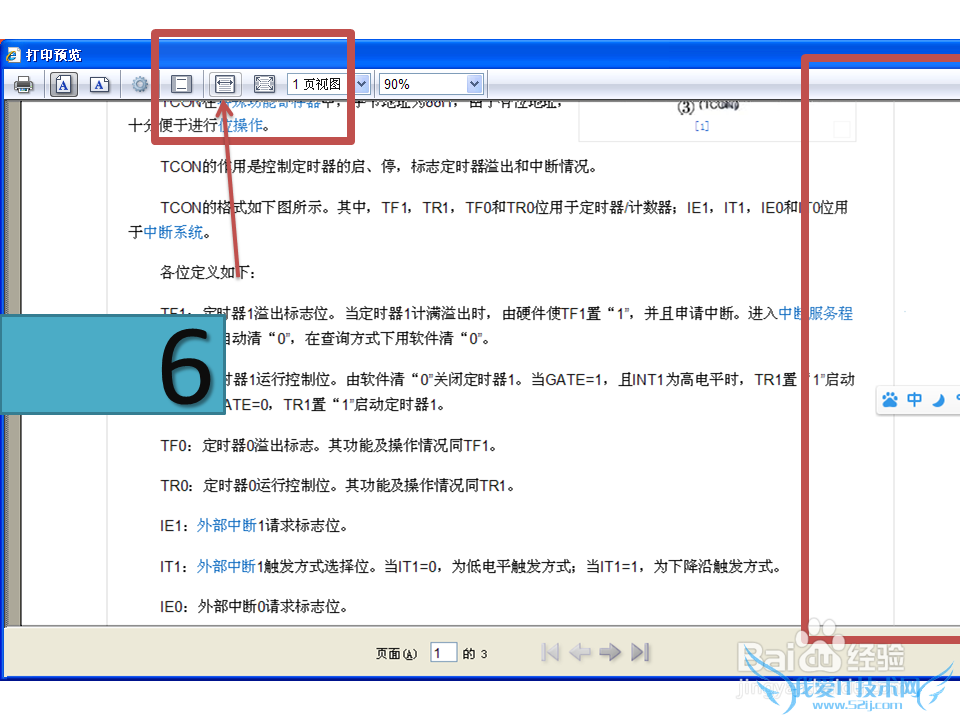The image size is (960, 720).
Task: Click the '页面(A)' label
Action: pos(396,654)
